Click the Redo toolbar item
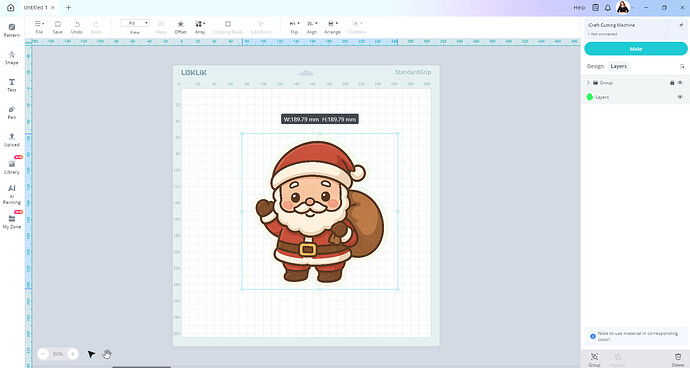The height and width of the screenshot is (368, 690). [x=96, y=27]
